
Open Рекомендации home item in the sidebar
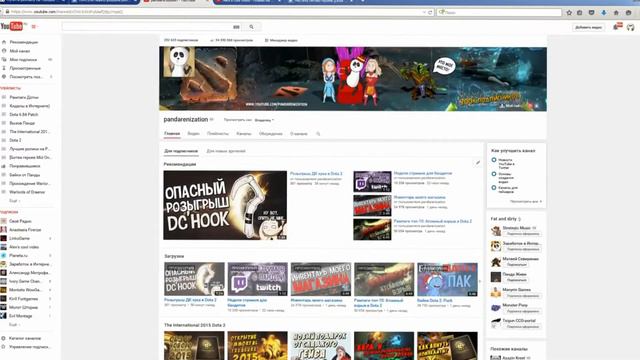click(24, 42)
